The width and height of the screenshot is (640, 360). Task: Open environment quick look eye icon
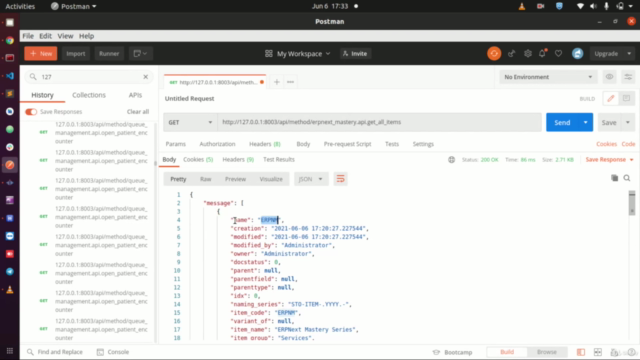coord(609,77)
